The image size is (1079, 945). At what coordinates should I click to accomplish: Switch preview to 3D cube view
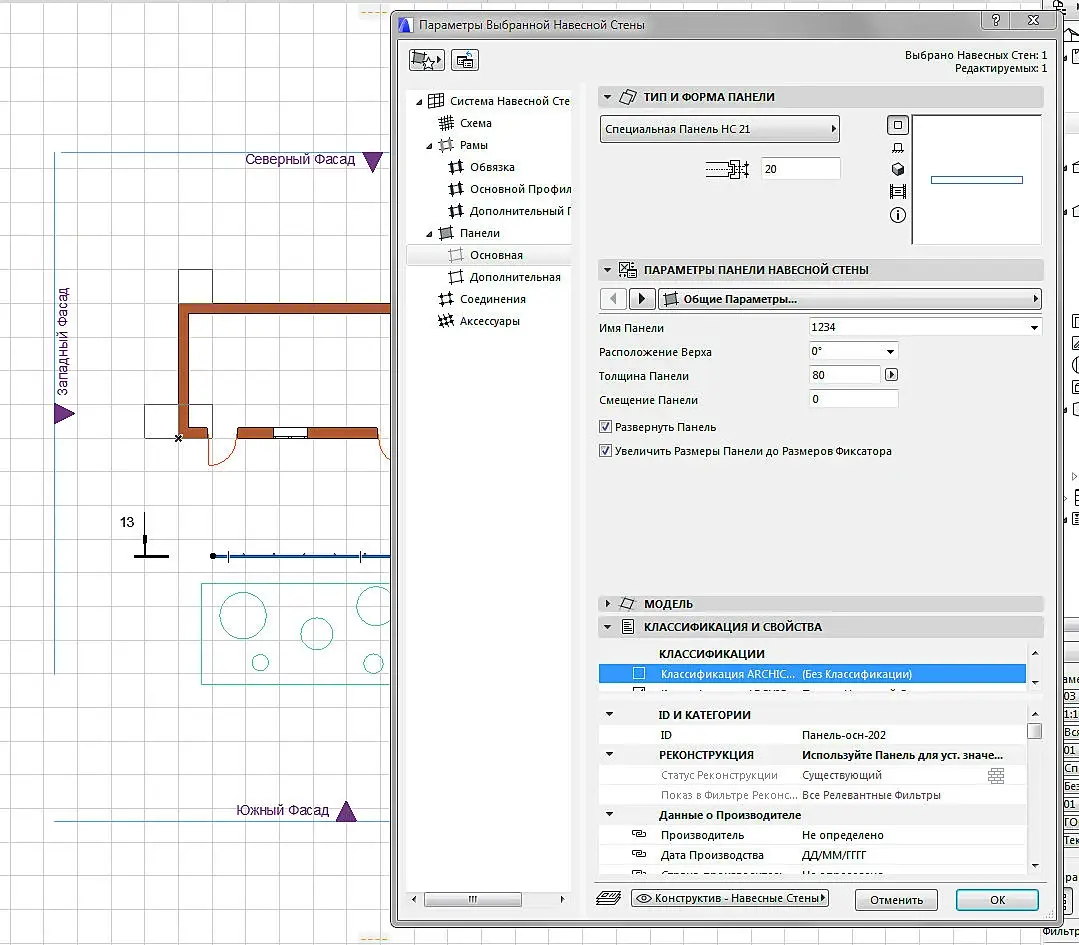click(x=897, y=170)
